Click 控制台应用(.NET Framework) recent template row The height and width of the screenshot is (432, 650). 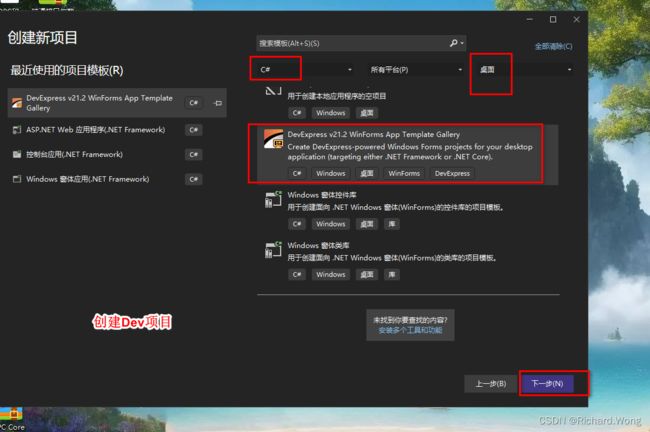pos(117,154)
